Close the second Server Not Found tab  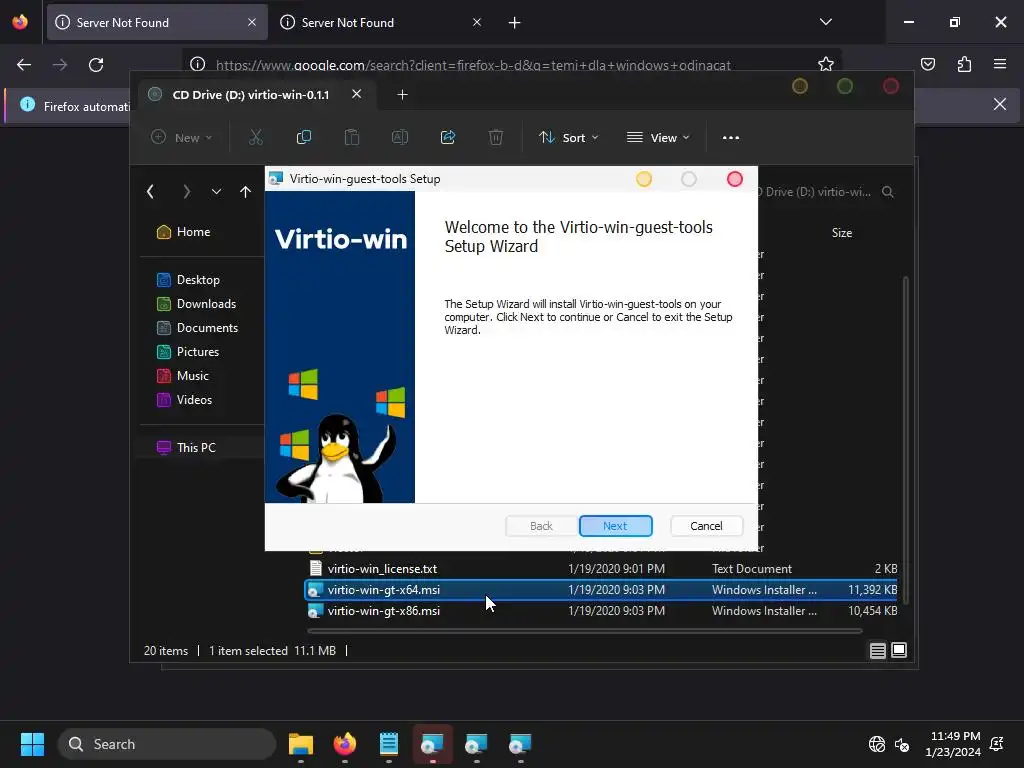(477, 22)
